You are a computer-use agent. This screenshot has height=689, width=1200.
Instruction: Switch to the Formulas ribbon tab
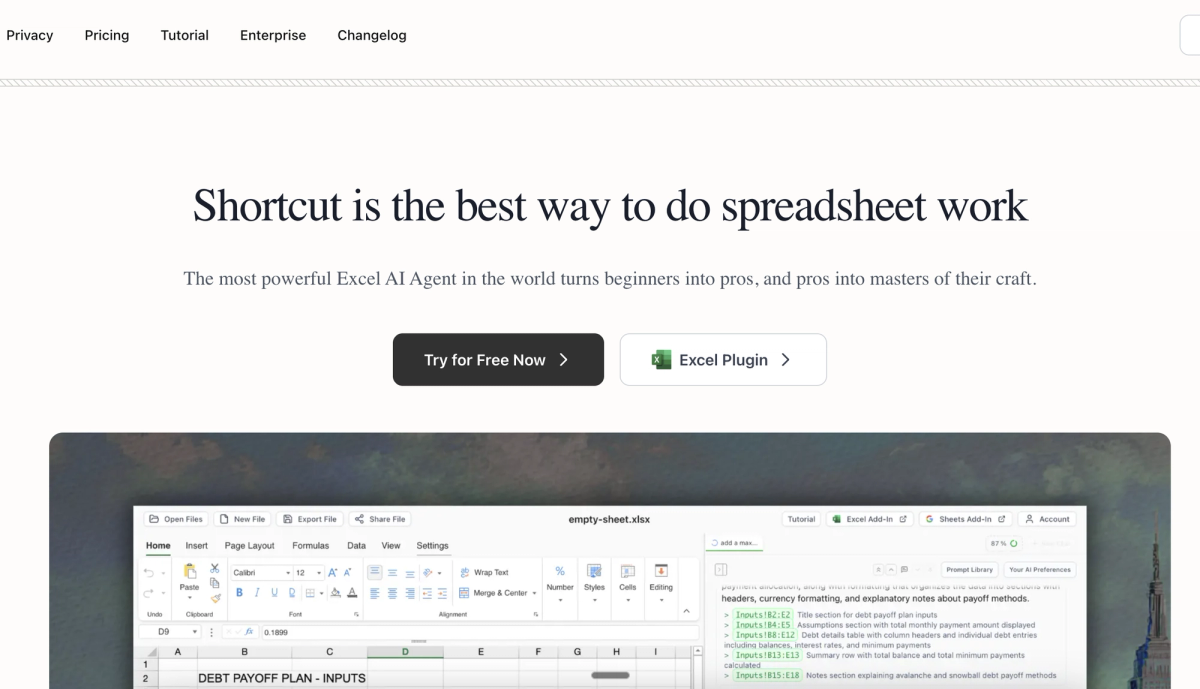tap(310, 545)
